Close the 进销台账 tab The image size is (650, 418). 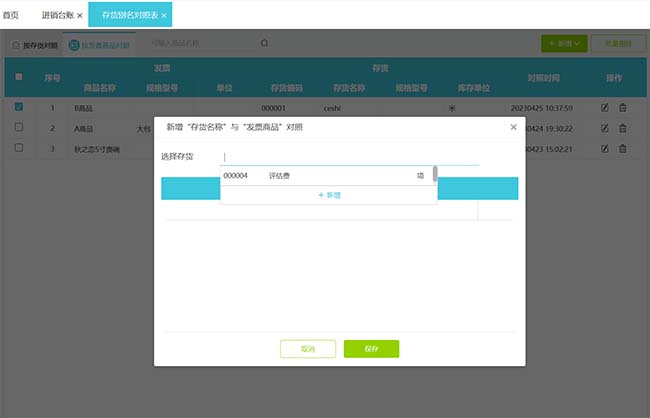point(80,15)
